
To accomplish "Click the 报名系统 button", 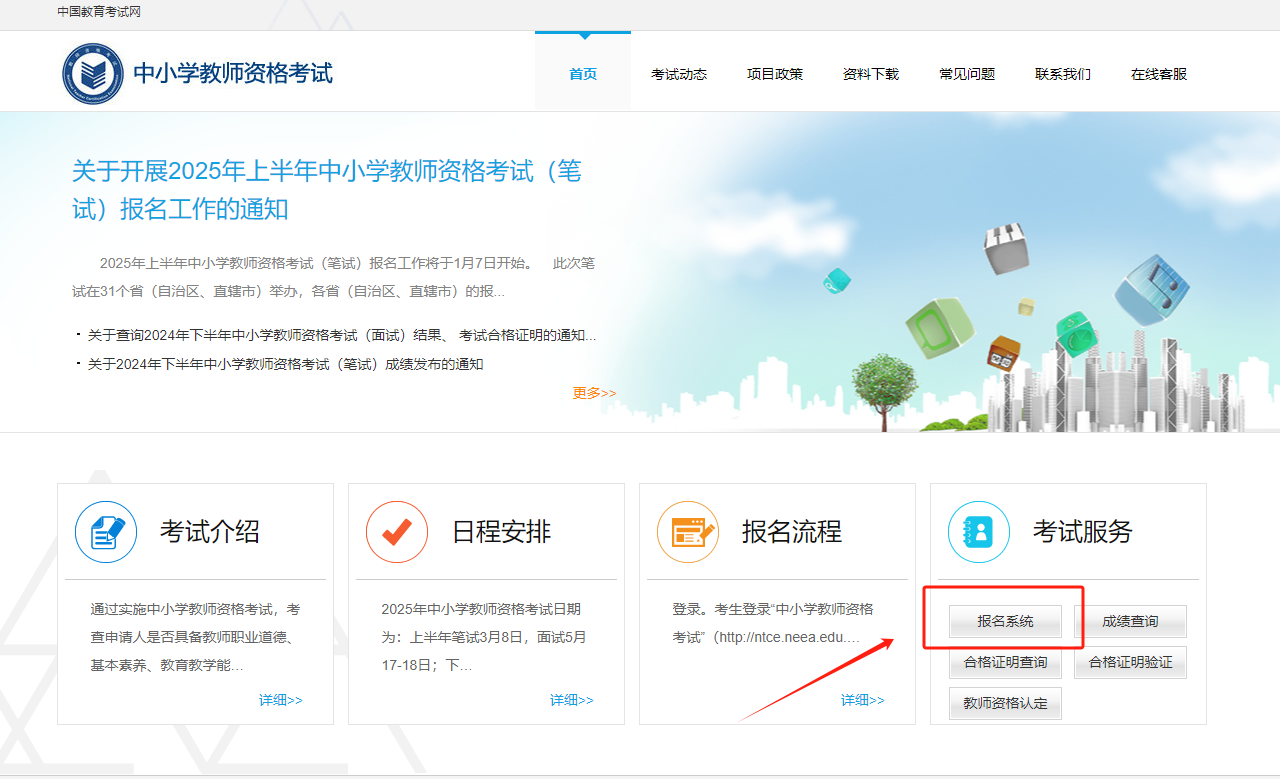I will coord(1005,622).
